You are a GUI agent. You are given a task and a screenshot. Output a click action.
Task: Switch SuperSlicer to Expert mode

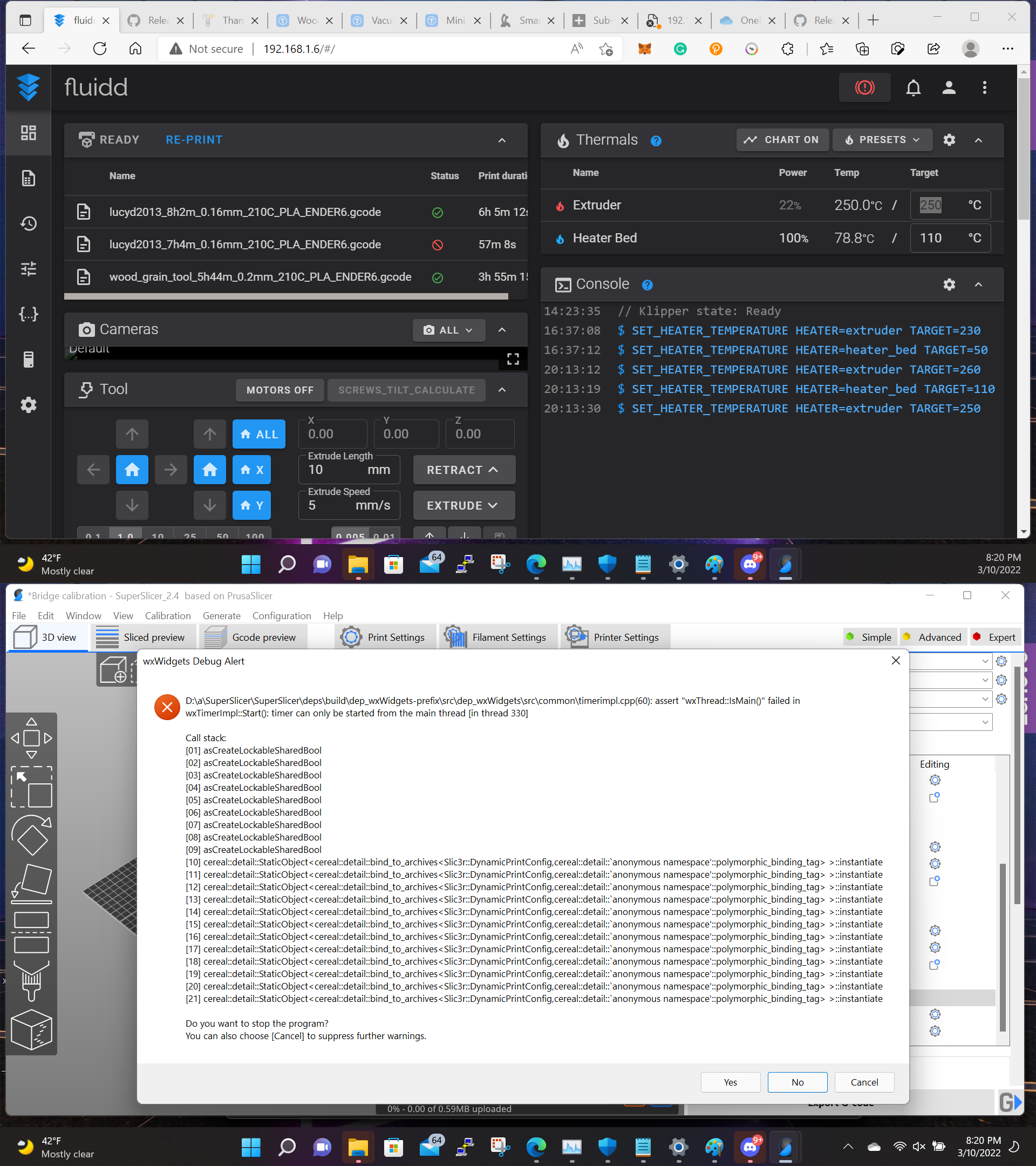(996, 637)
